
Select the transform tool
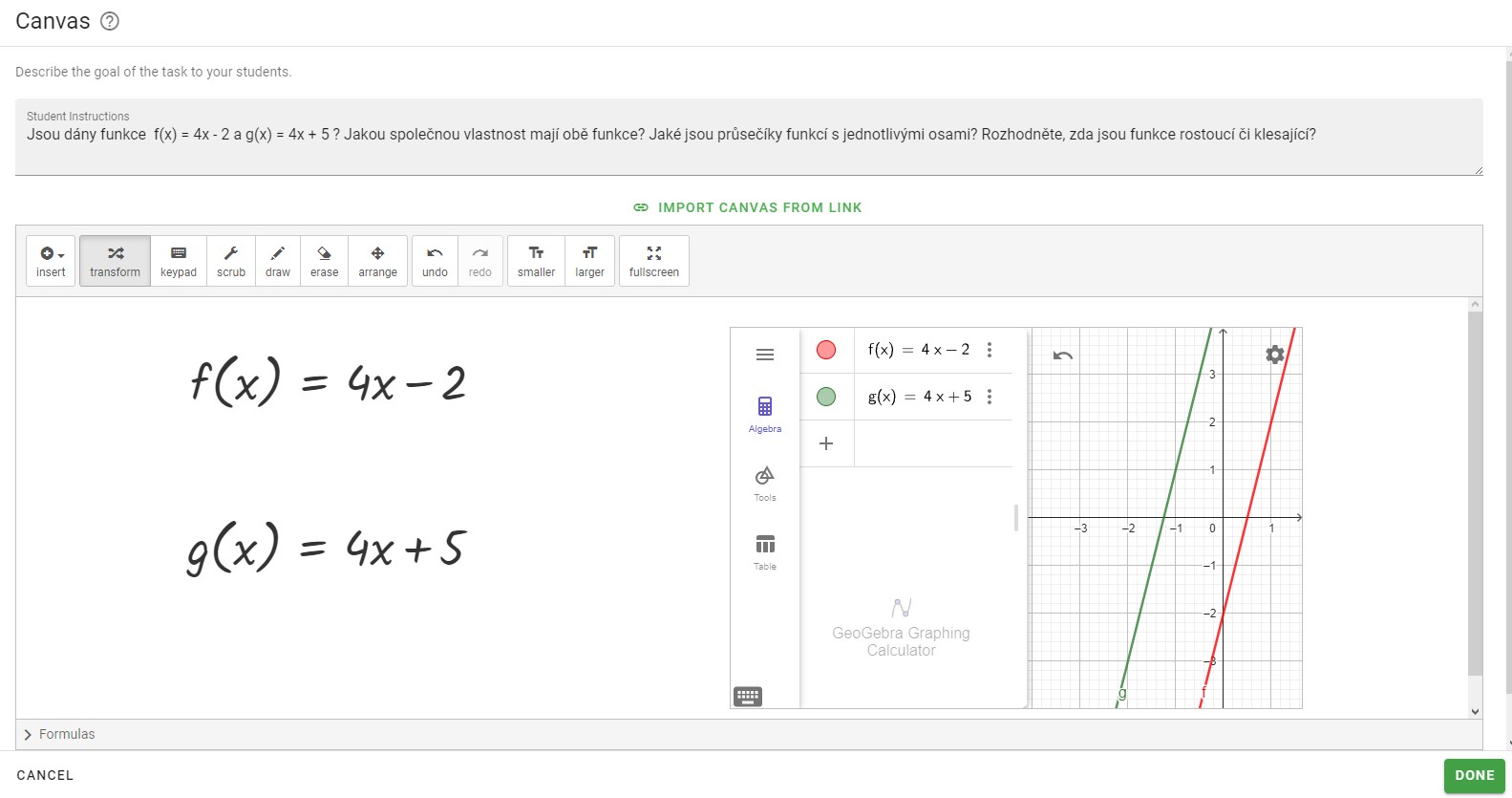[x=115, y=261]
